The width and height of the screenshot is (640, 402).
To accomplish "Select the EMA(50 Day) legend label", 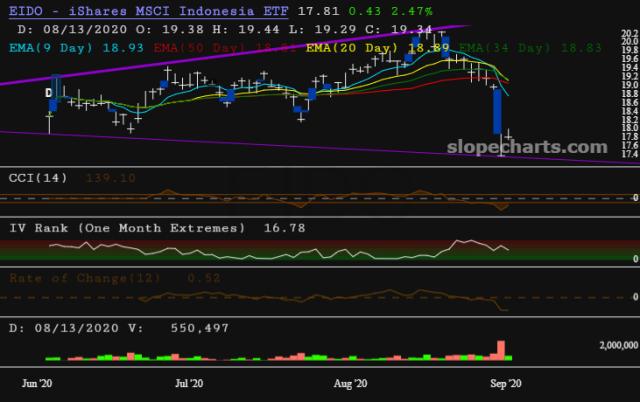I will (208, 47).
